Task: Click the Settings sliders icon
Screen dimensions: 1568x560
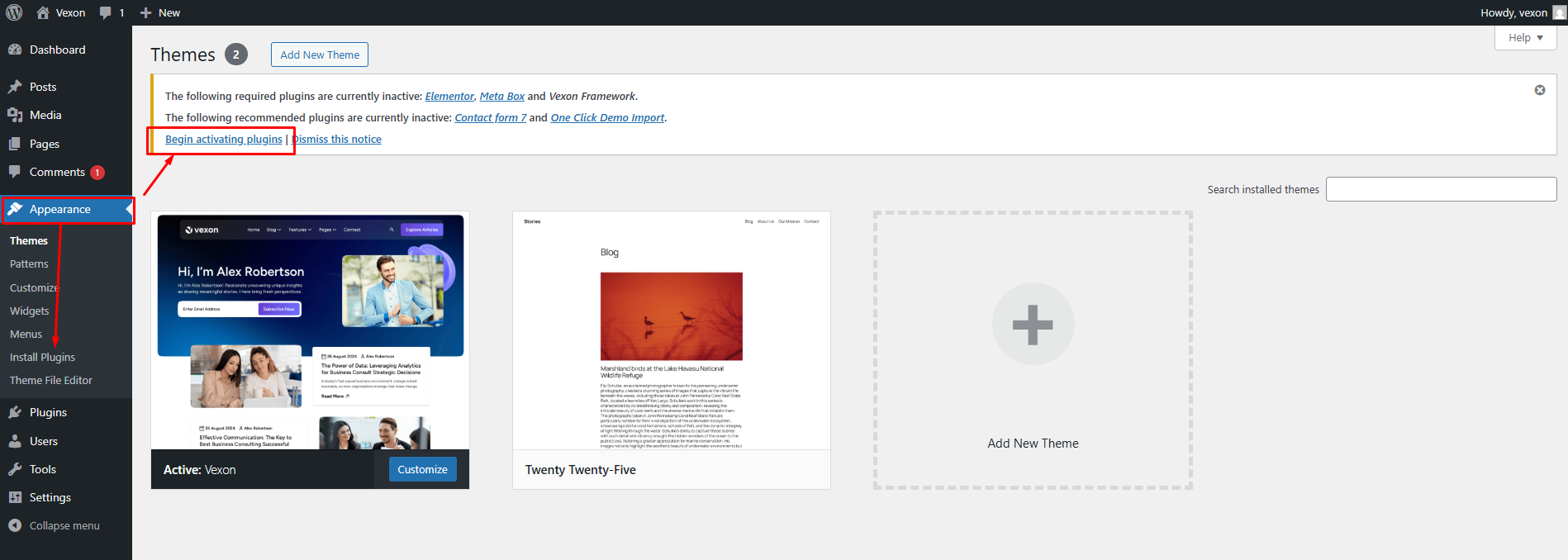Action: tap(15, 497)
